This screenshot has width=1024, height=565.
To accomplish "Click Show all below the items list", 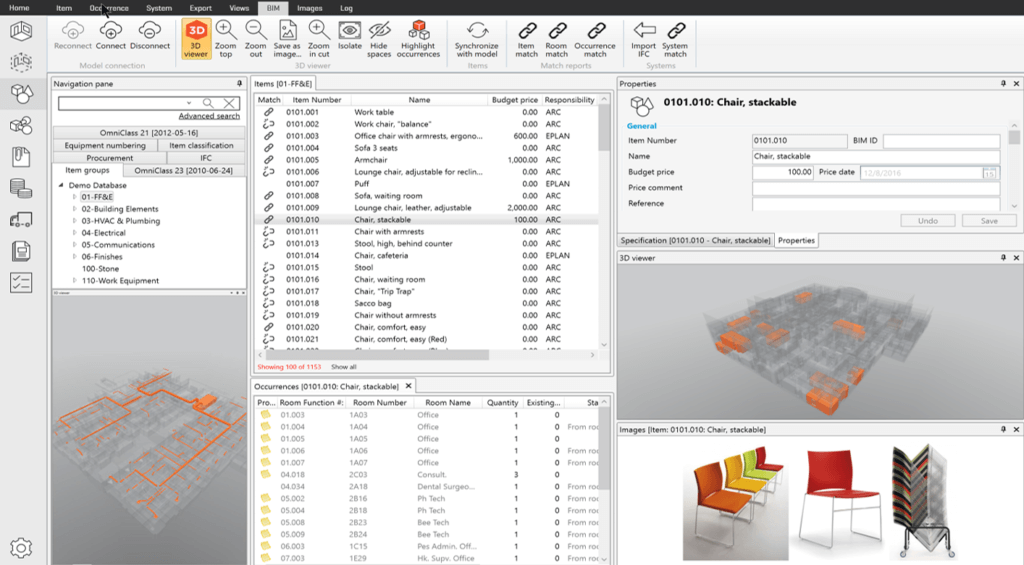I will 344,367.
